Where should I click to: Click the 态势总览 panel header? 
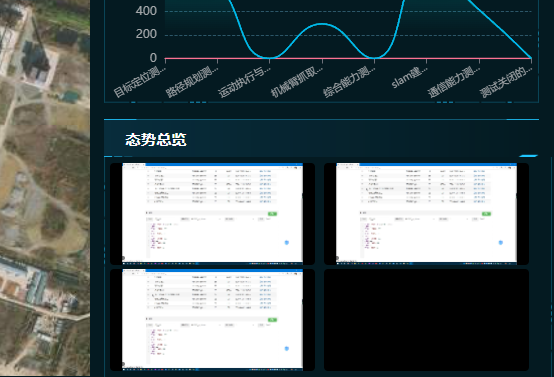point(156,140)
